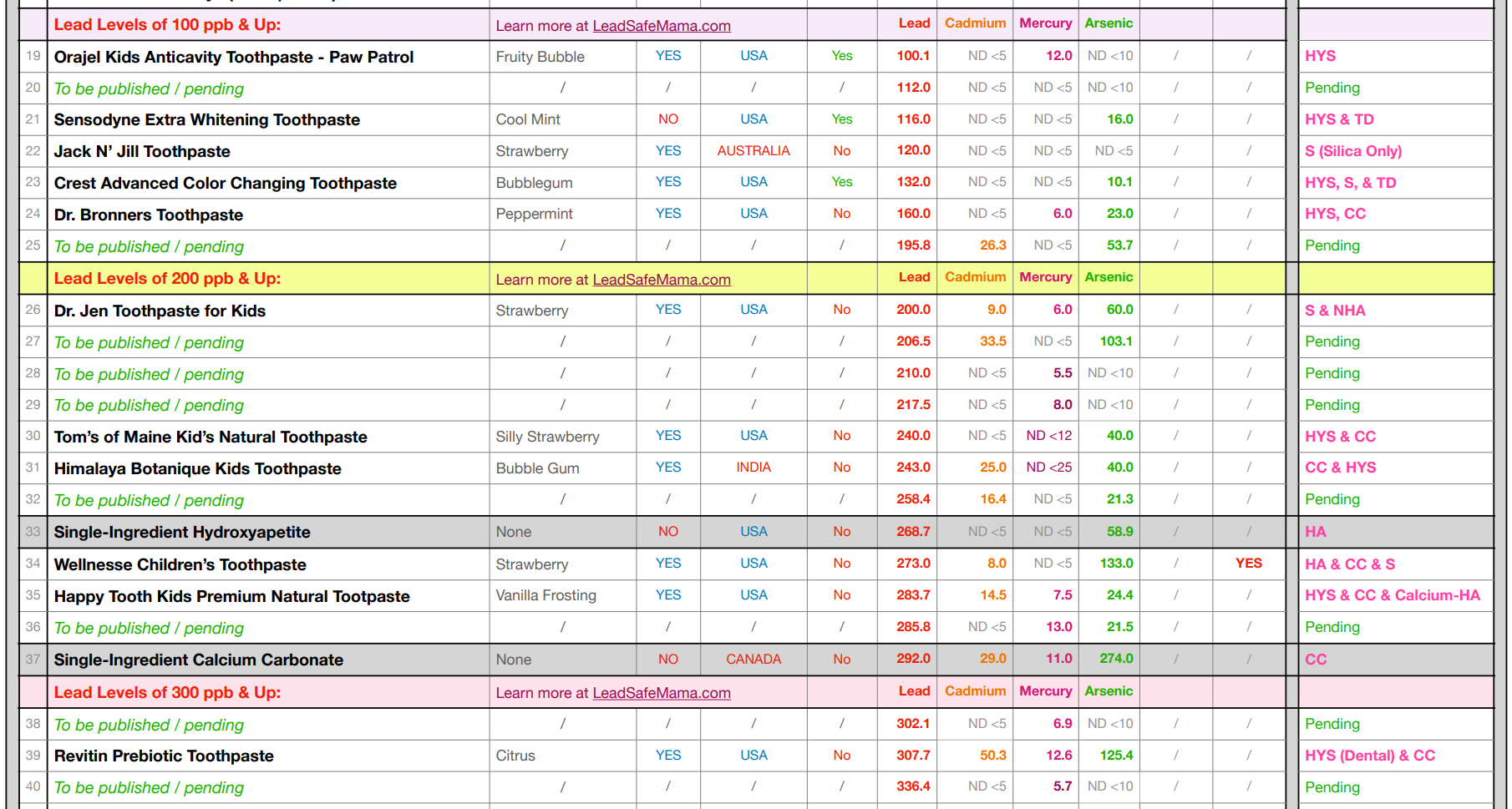Select the arsenic value 274.0

[1116, 658]
